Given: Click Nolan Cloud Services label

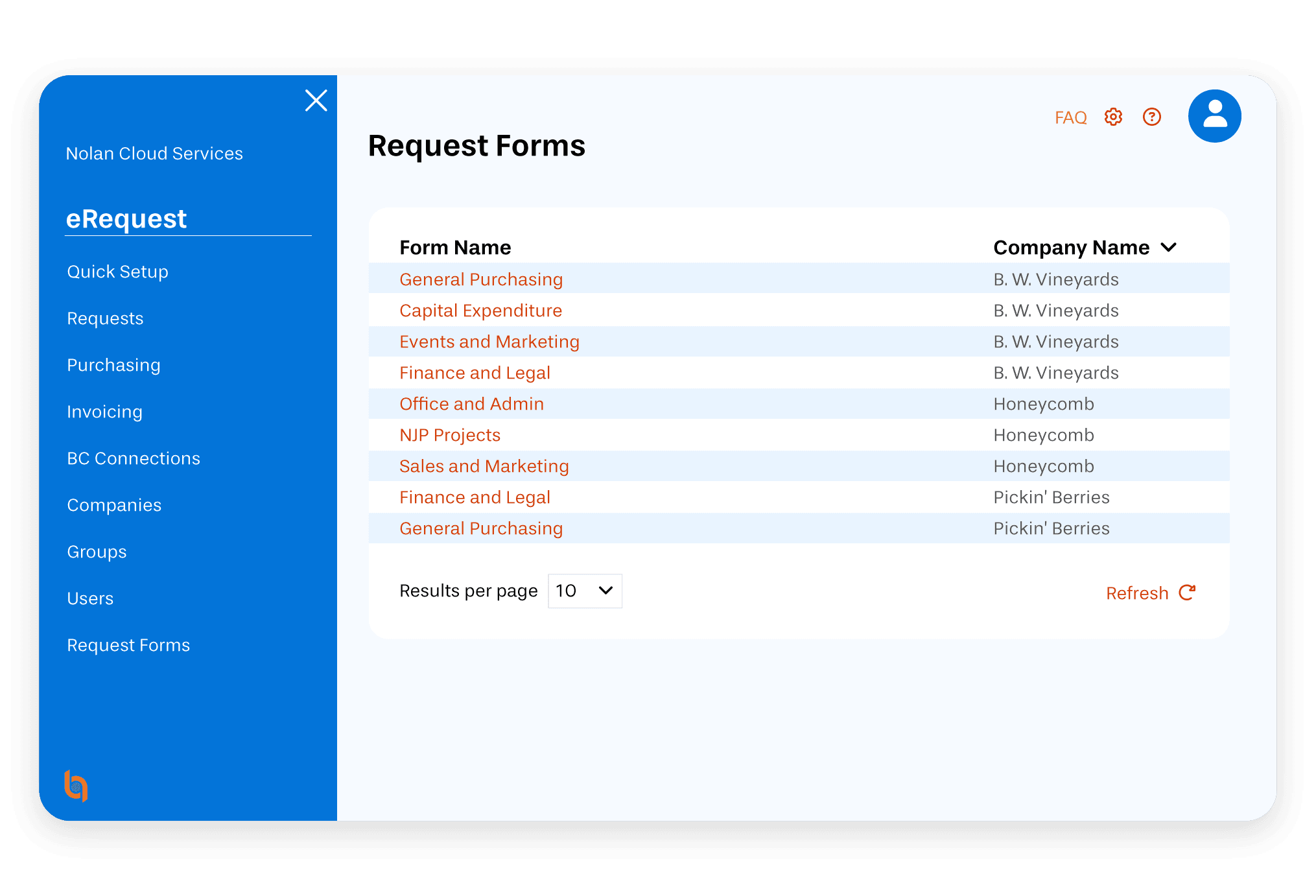Looking at the screenshot, I should pos(154,154).
